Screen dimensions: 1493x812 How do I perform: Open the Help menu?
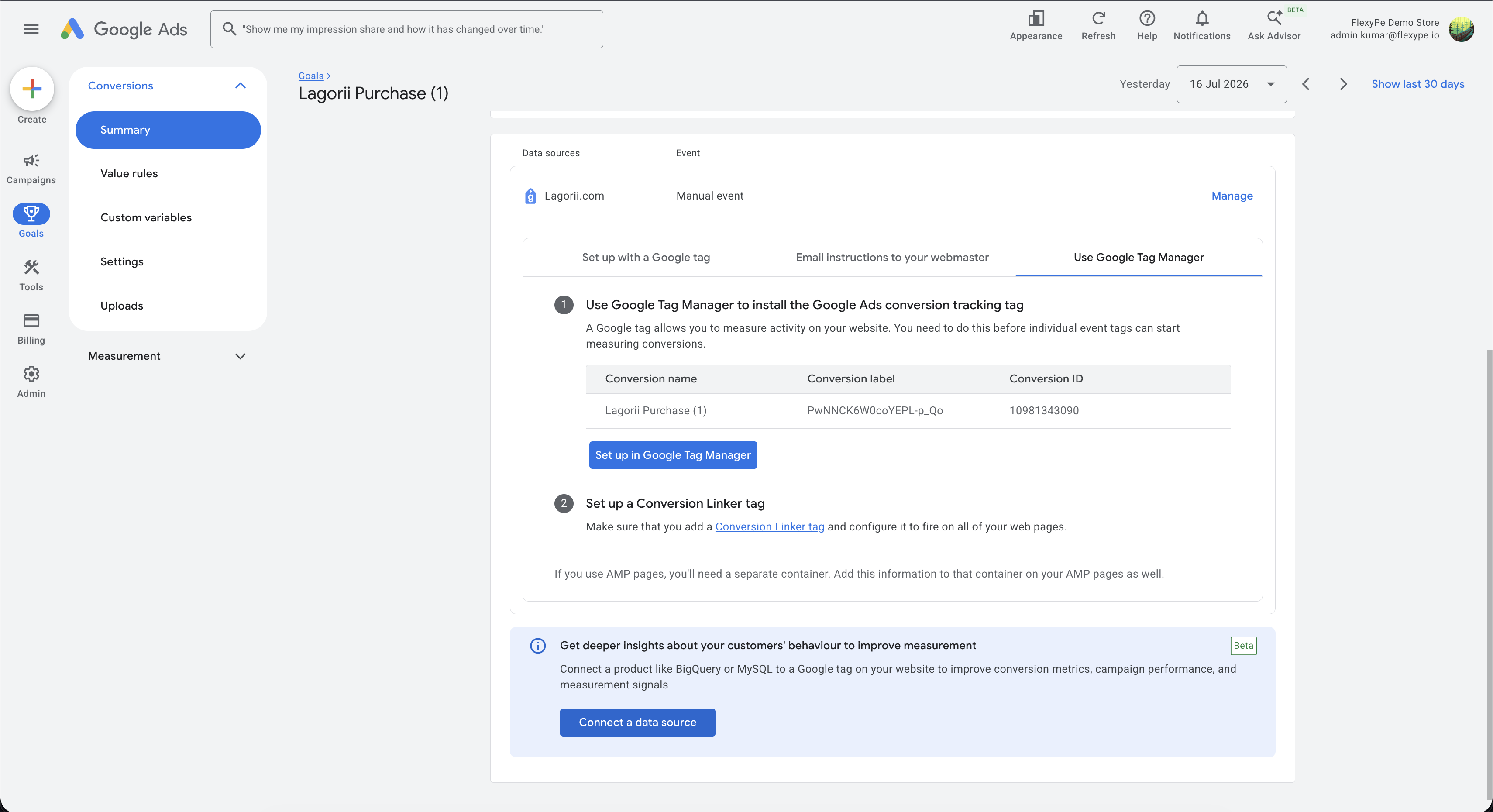pyautogui.click(x=1147, y=26)
